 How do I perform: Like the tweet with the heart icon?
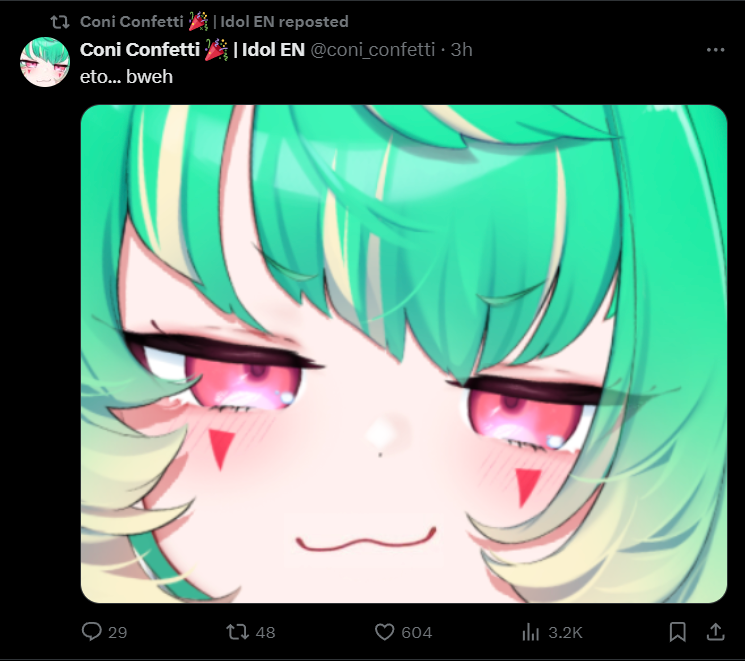coord(384,632)
